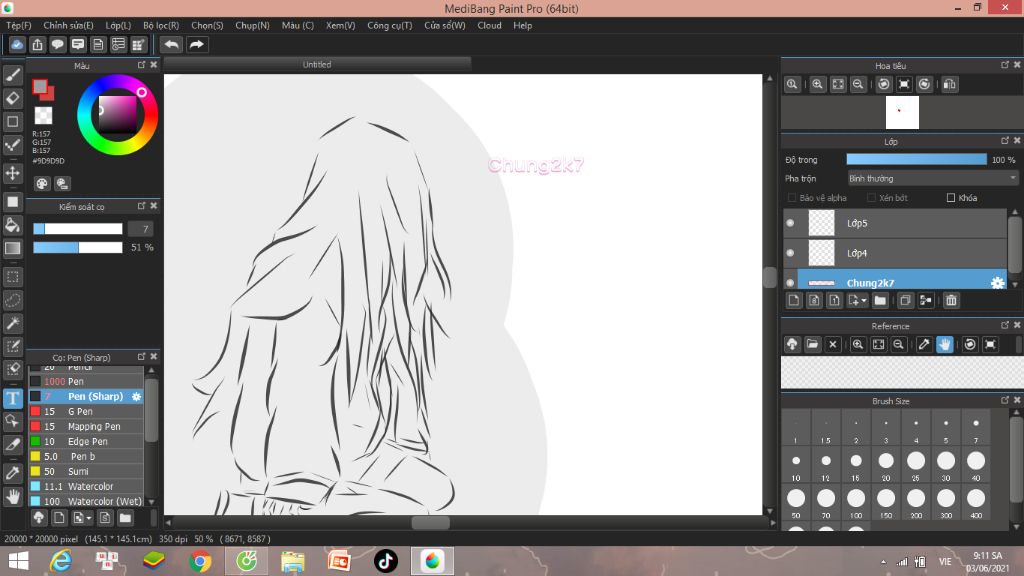
Task: Select the Lớp4 layer
Action: coord(895,253)
